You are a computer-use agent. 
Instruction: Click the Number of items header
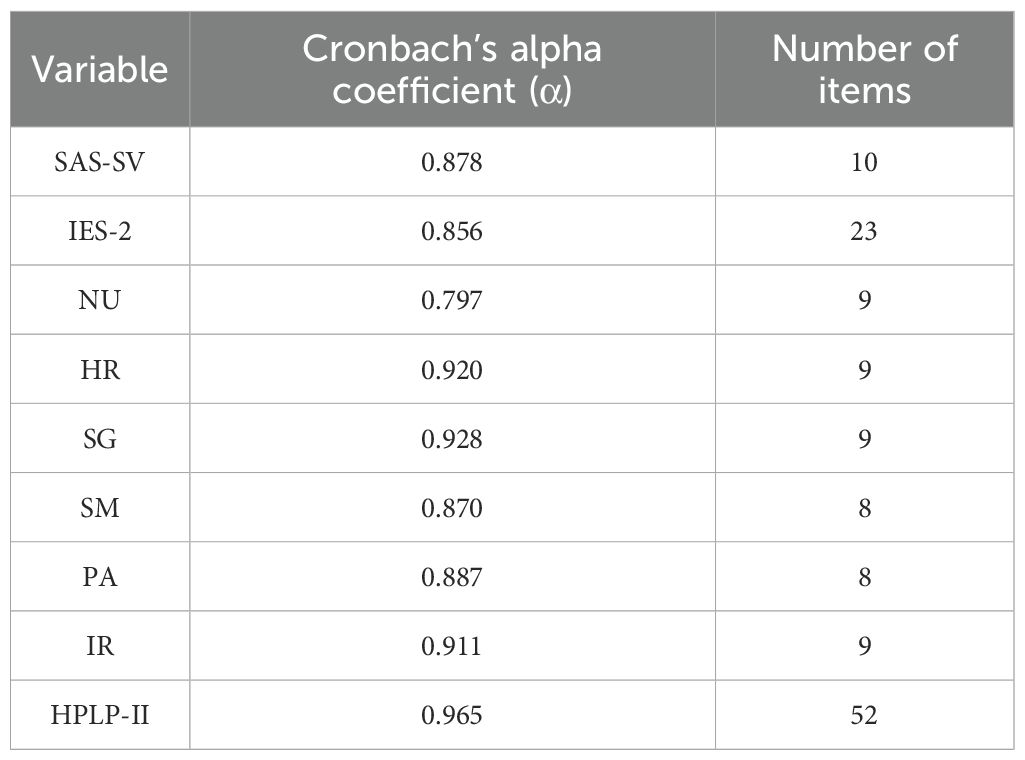pyautogui.click(x=864, y=69)
